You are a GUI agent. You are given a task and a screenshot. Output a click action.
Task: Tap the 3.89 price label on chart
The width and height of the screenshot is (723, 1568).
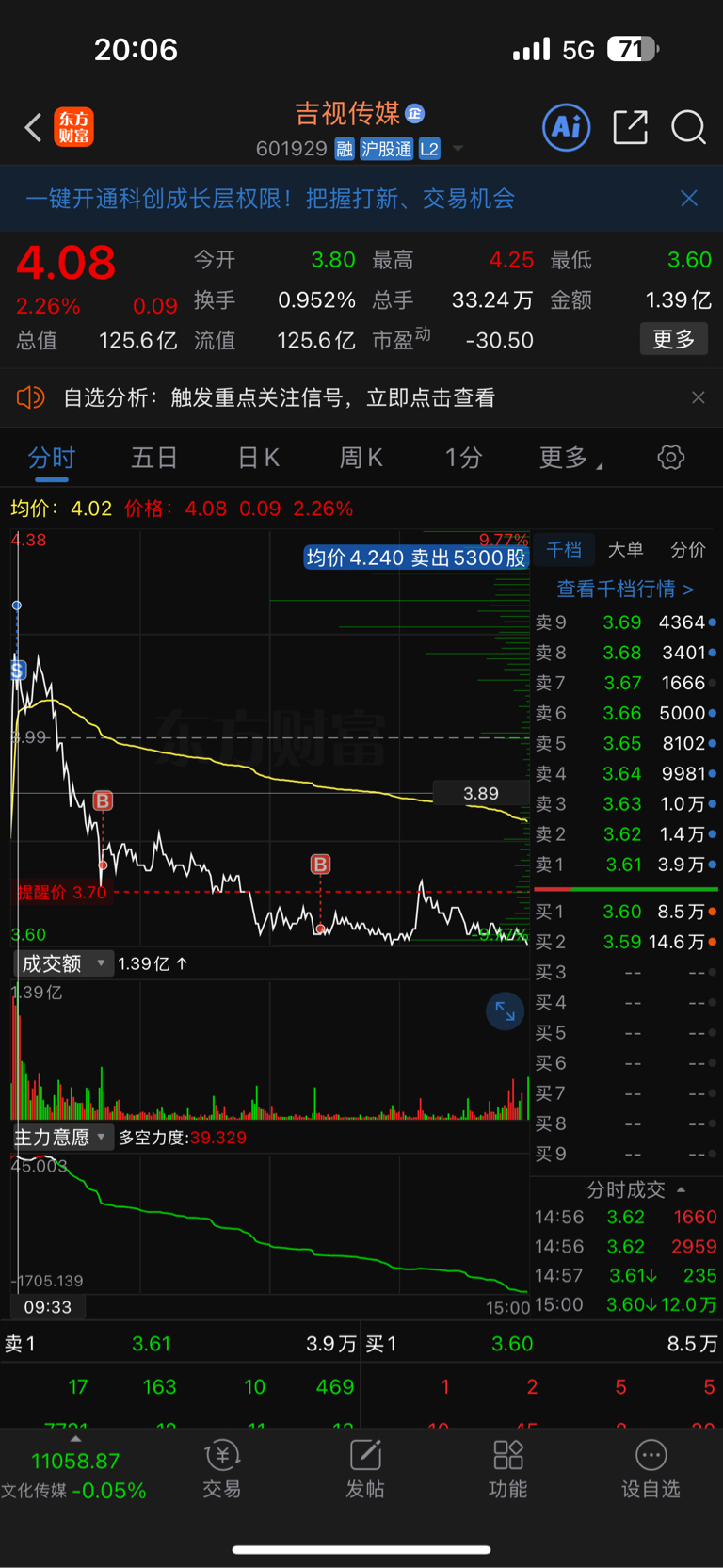click(480, 794)
